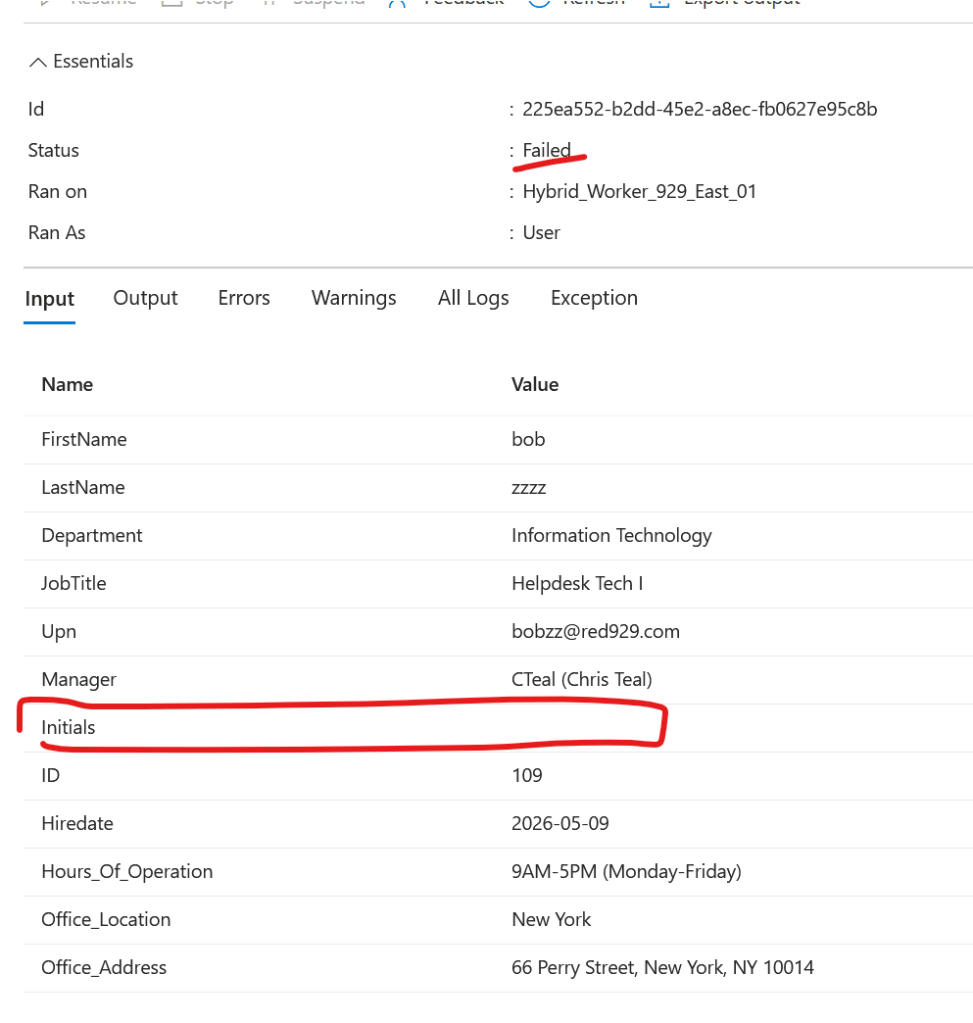Click the value bob
Viewport: 973px width, 1023px height.
(528, 439)
